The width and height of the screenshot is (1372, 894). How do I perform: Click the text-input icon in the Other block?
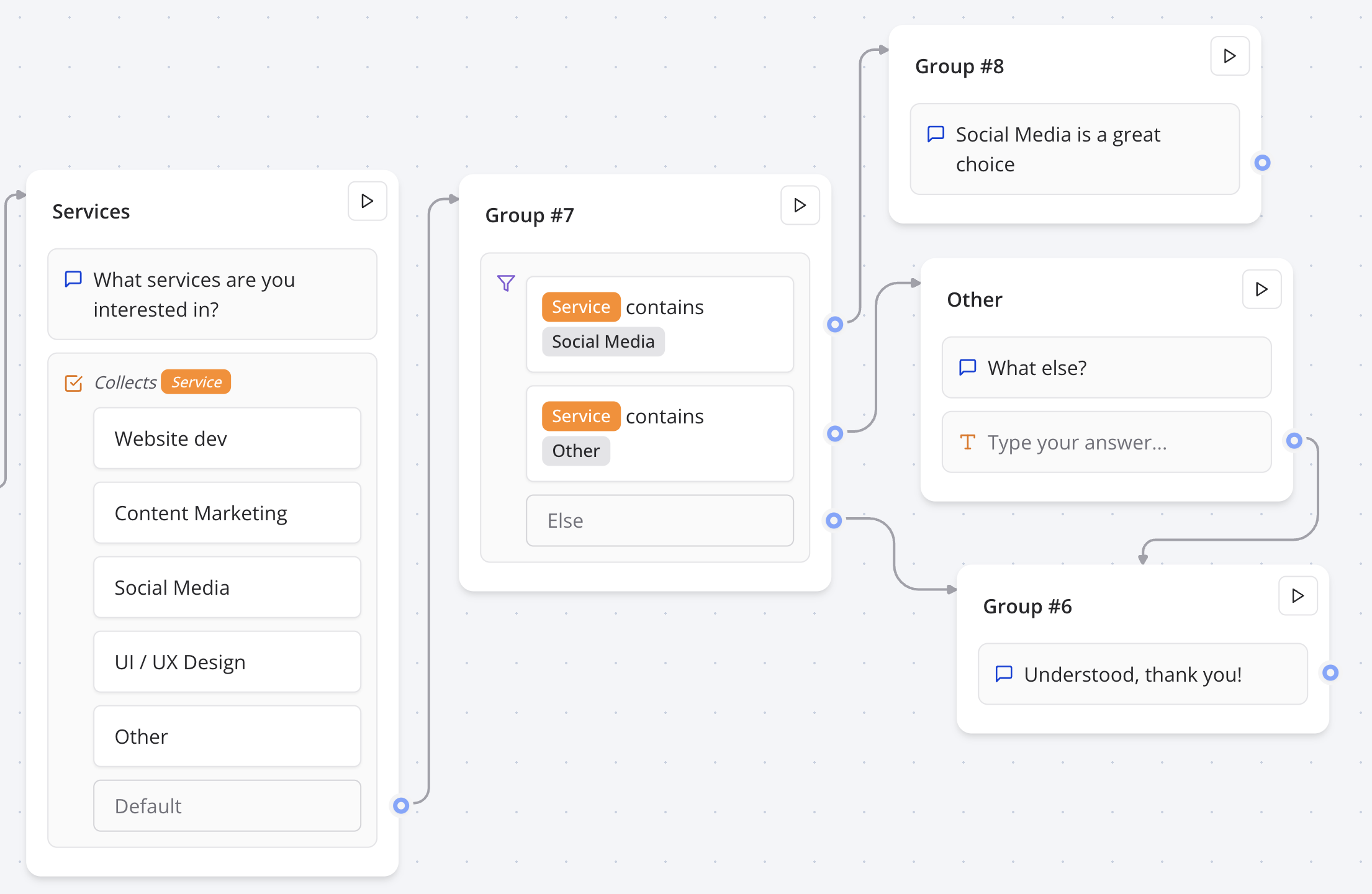pos(967,442)
